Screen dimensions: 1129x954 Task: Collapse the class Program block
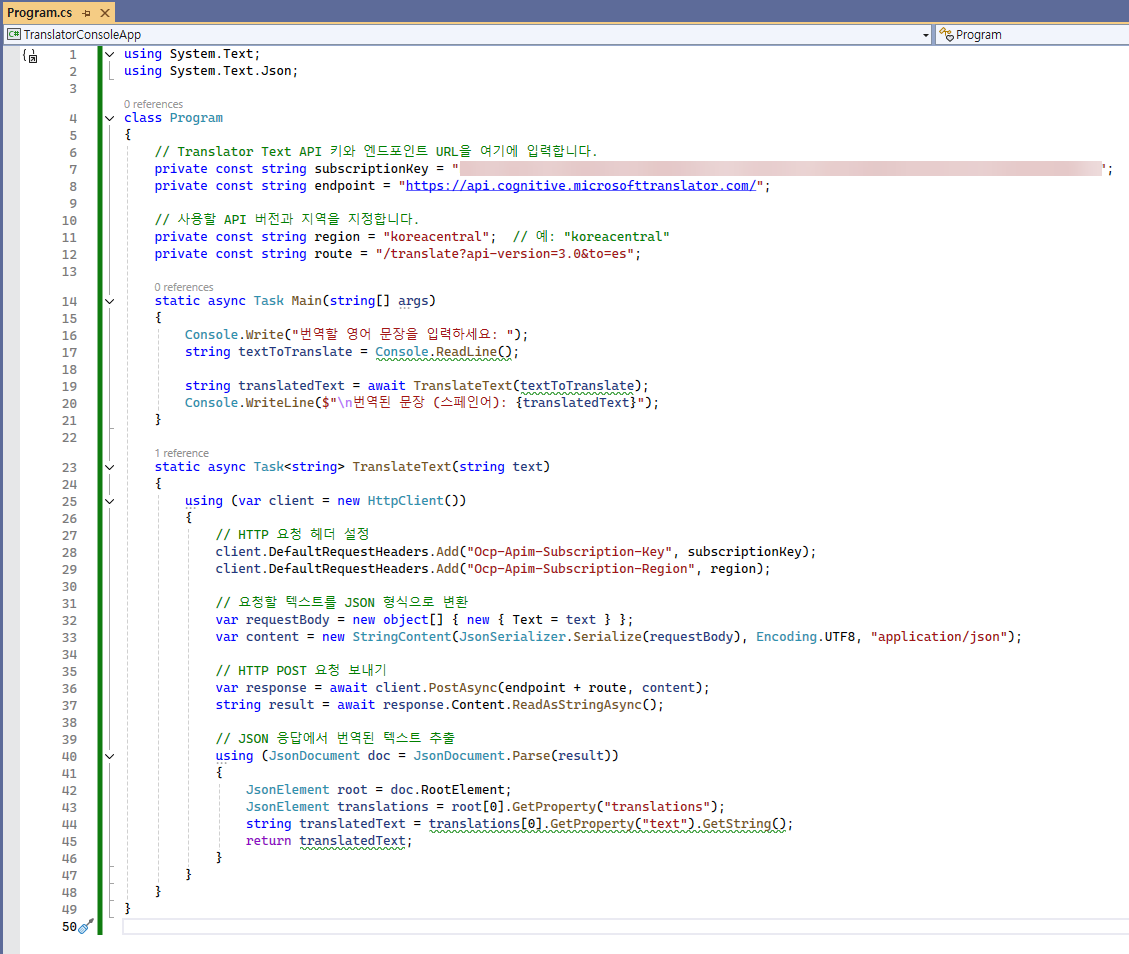coord(109,118)
